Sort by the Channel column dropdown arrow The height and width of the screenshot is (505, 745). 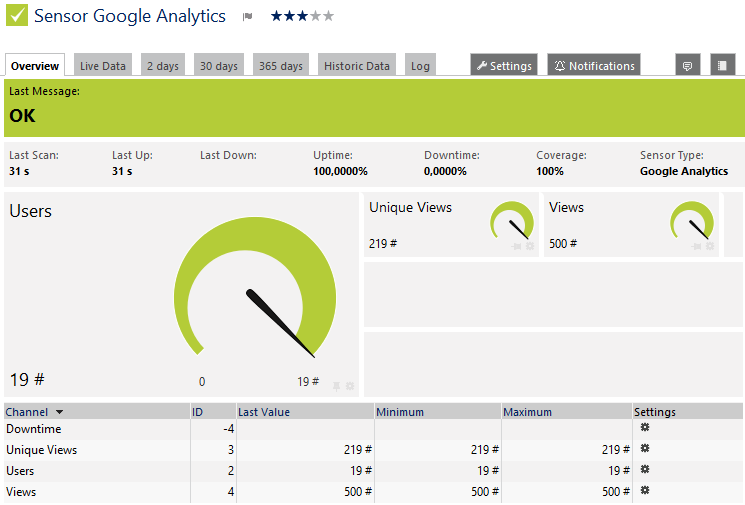click(x=59, y=412)
